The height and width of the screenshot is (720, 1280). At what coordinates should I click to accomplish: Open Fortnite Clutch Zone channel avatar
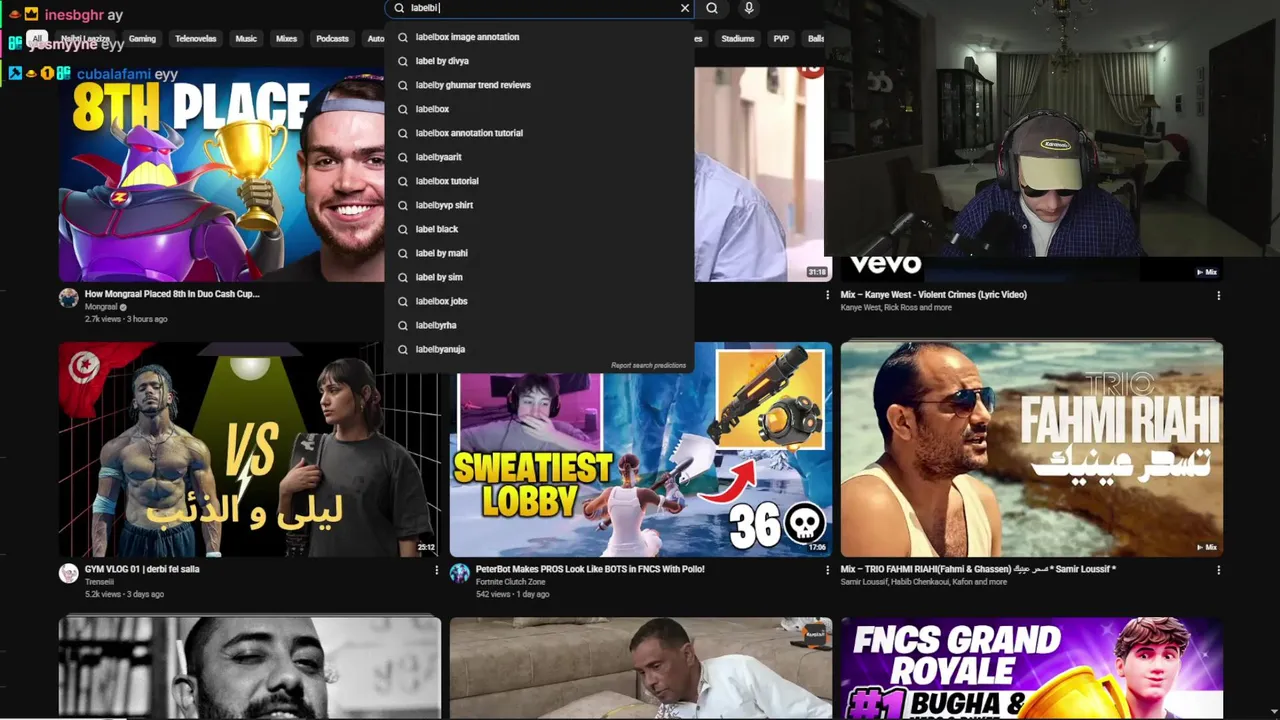click(x=459, y=573)
